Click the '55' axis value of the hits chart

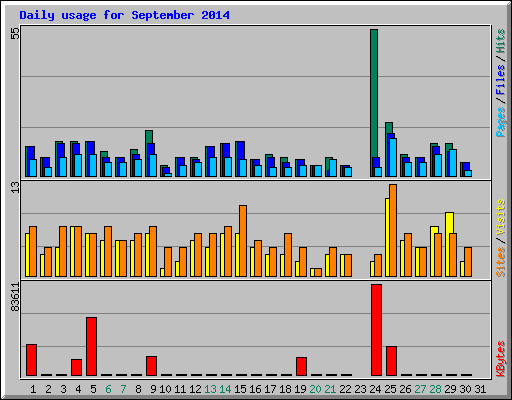click(15, 33)
